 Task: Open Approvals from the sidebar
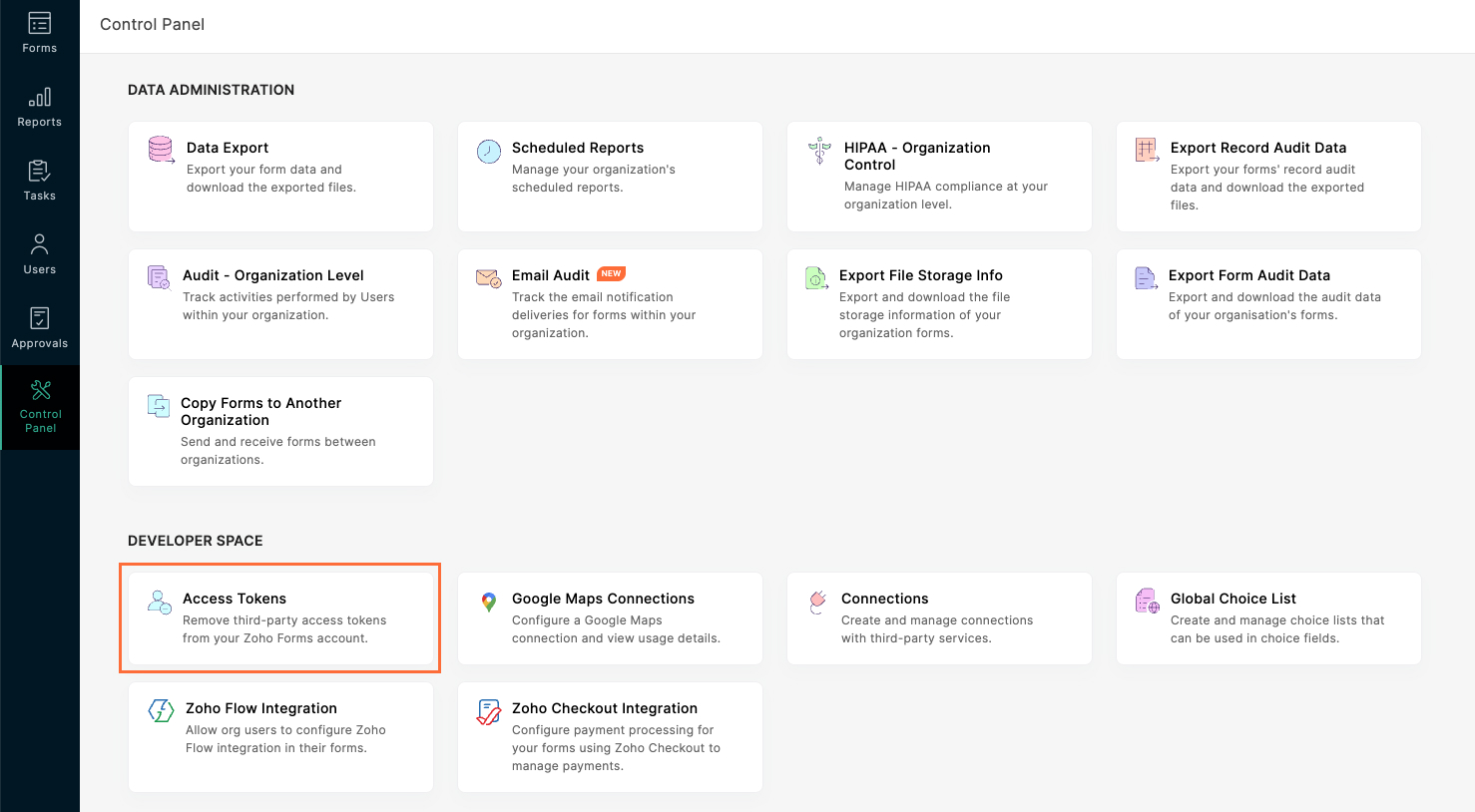click(x=40, y=328)
